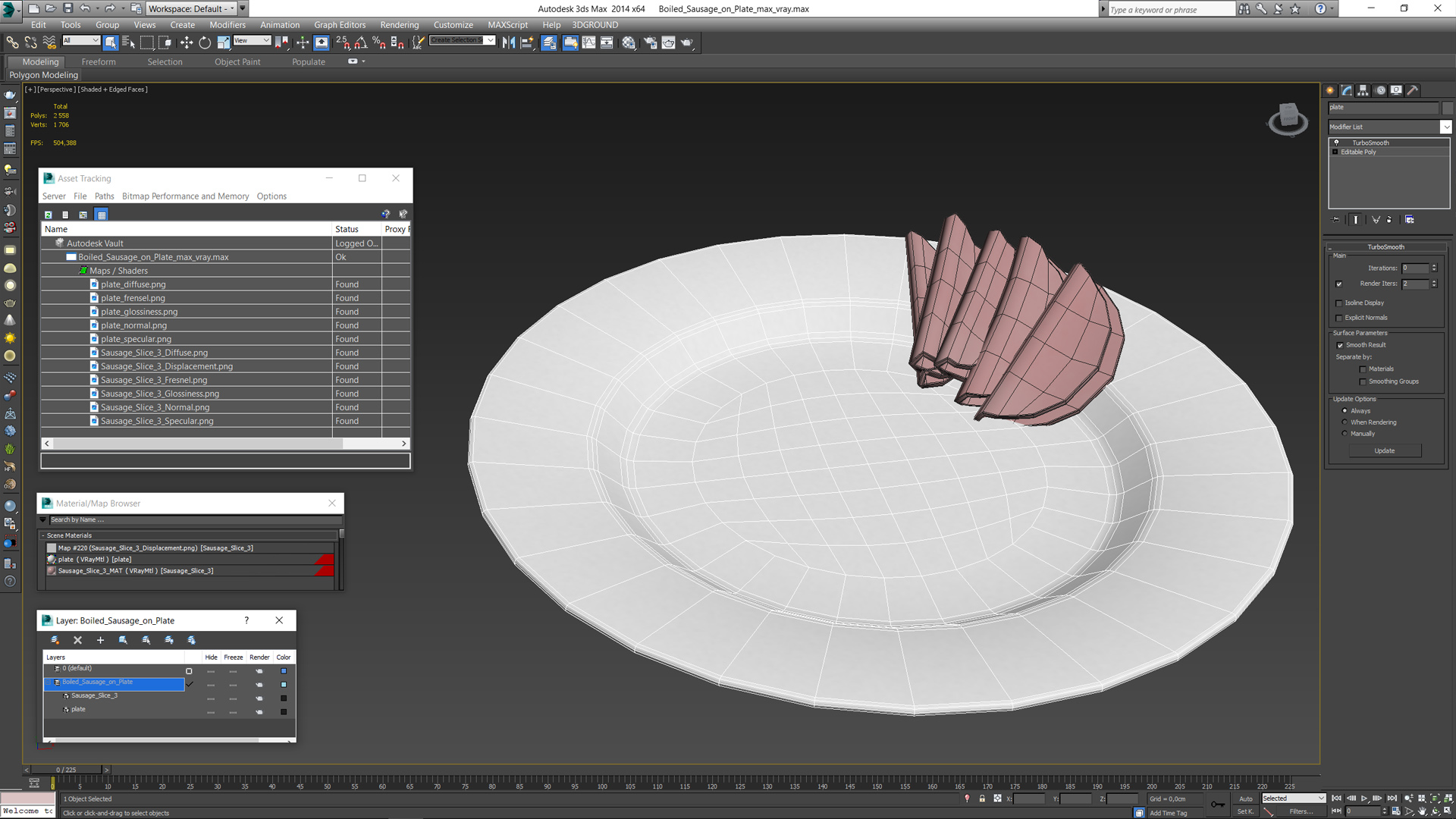Expand Boiled_Sausage_on_Plate layer group
The height and width of the screenshot is (819, 1456).
coord(47,681)
